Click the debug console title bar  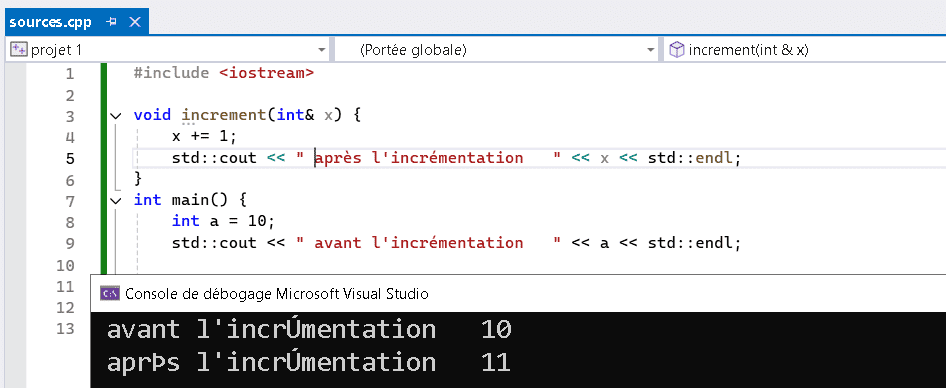(x=518, y=294)
